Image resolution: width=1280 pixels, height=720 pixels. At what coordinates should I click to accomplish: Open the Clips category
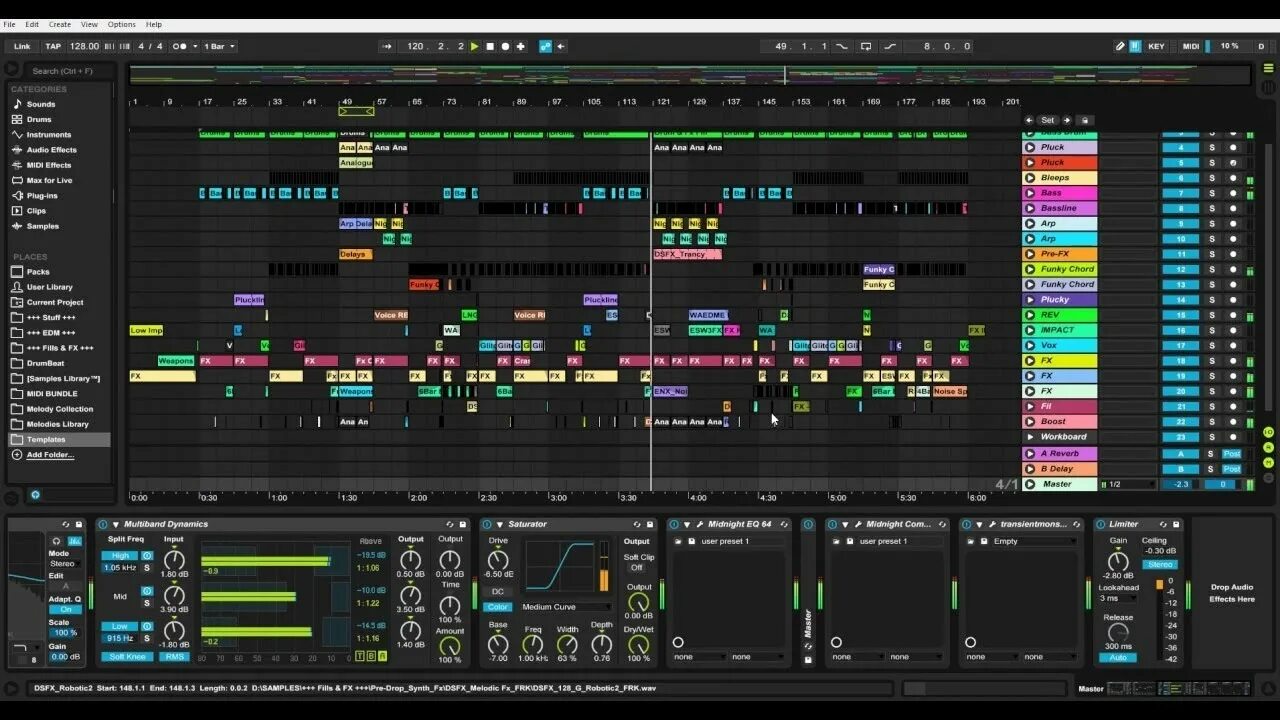click(36, 211)
